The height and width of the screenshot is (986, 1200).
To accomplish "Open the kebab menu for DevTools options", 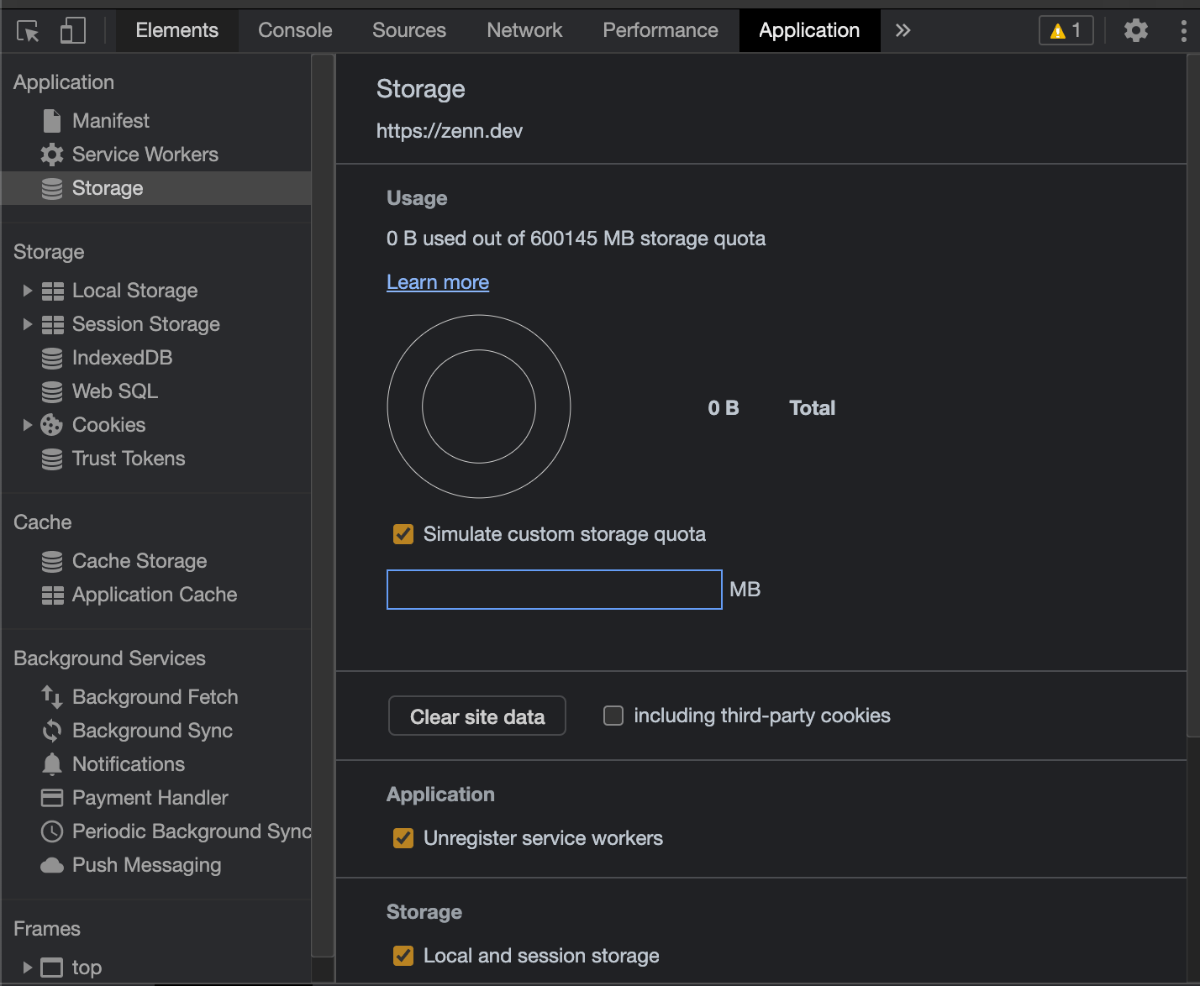I will [x=1184, y=30].
